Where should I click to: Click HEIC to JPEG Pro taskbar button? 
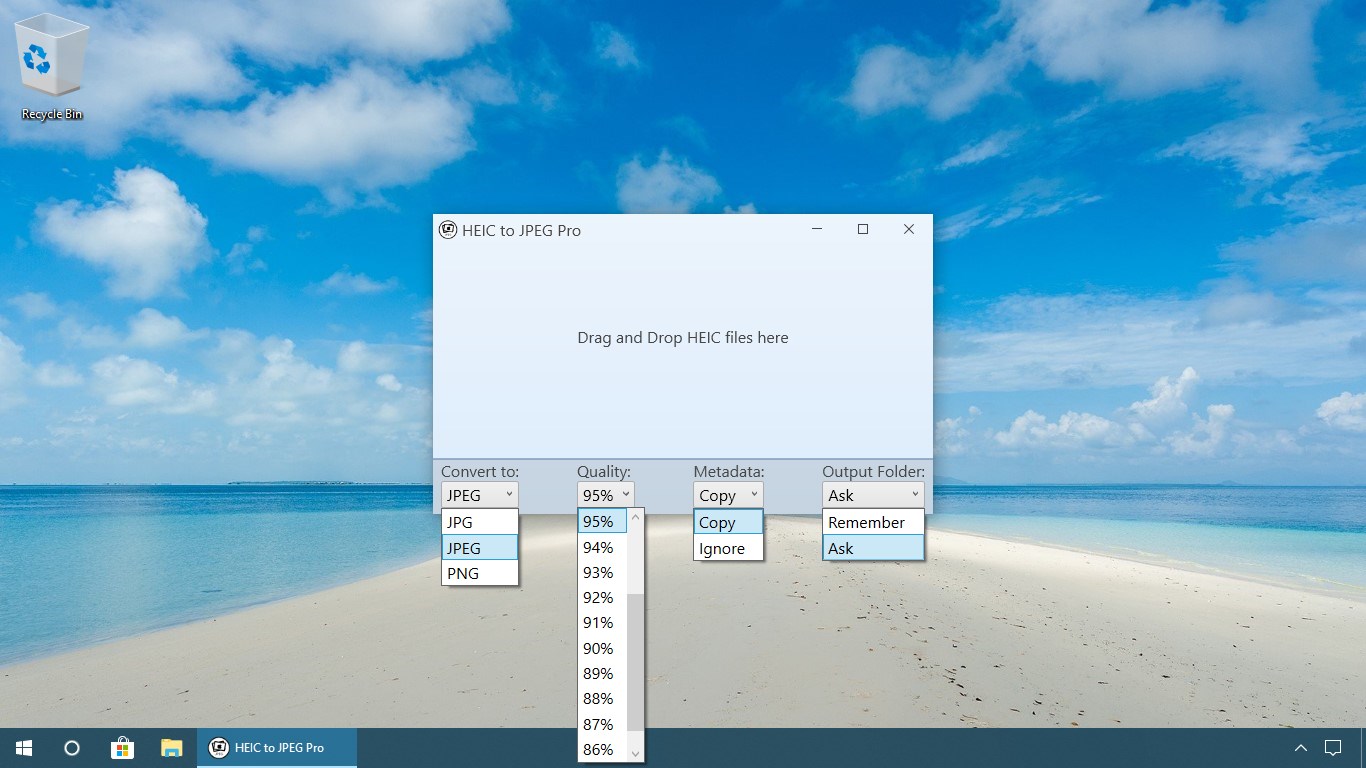point(277,747)
